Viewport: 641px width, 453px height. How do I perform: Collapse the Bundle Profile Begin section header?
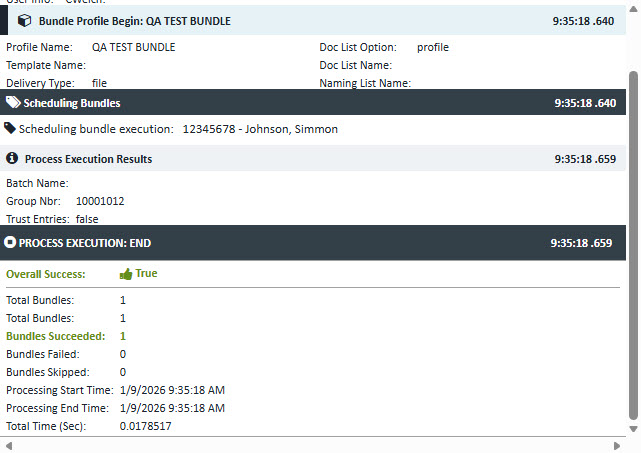point(300,21)
